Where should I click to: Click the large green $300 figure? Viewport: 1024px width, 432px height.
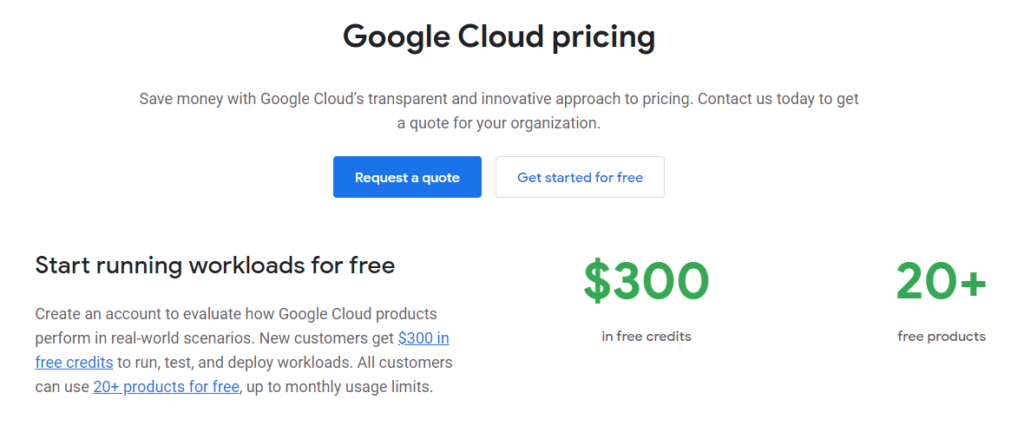[646, 281]
